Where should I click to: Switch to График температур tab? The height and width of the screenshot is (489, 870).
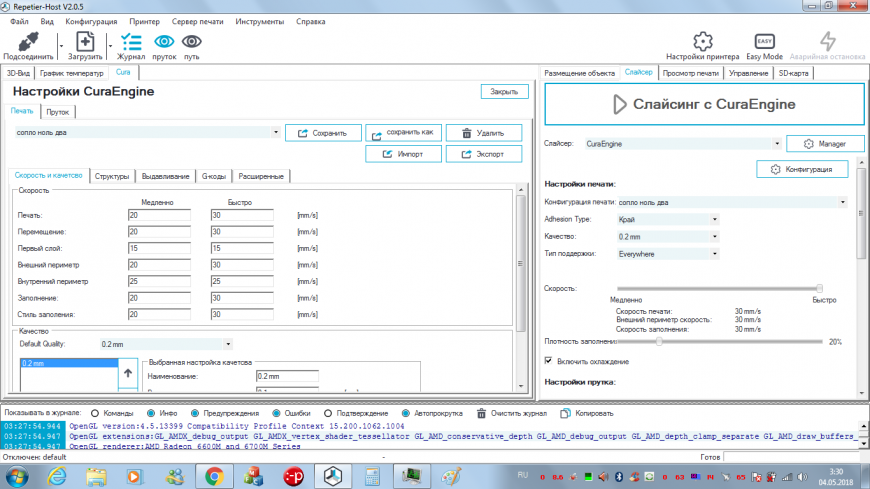72,73
